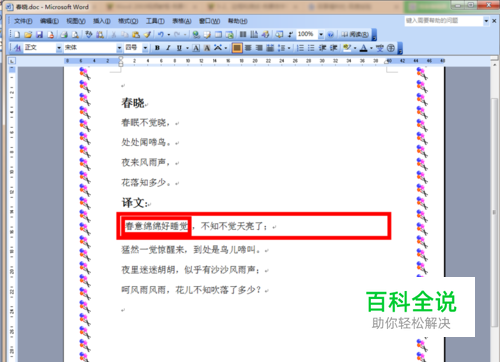This screenshot has width=500, height=362.
Task: Click the vertical scrollbar thumb
Action: click(494, 212)
